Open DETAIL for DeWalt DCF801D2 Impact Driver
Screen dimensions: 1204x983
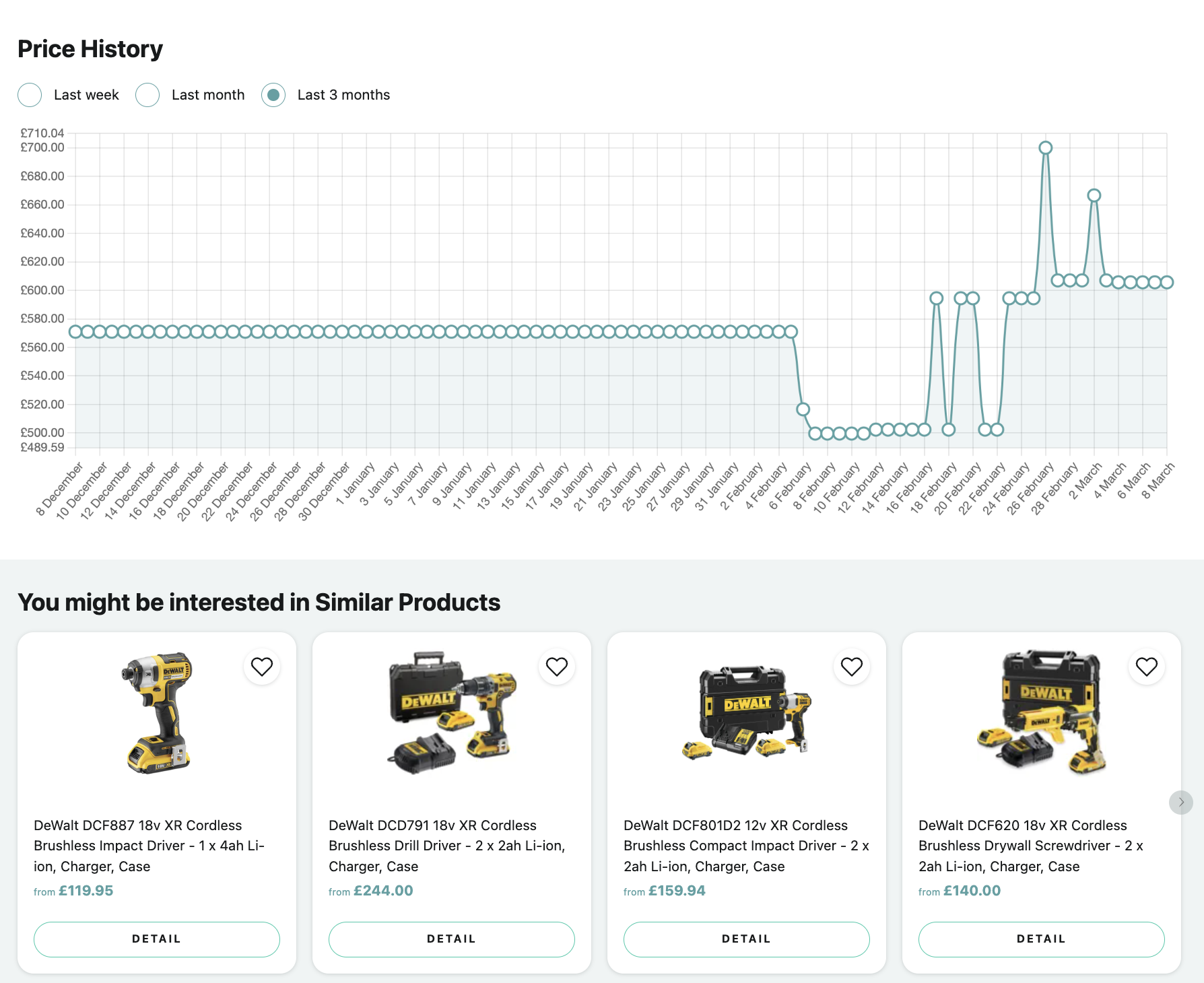pos(747,939)
